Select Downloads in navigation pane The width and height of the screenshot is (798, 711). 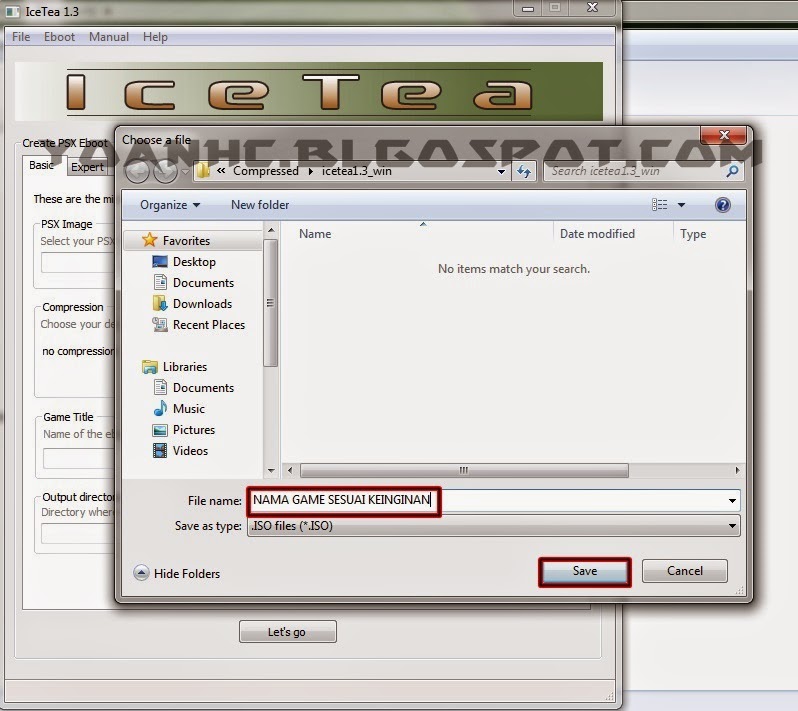[202, 304]
